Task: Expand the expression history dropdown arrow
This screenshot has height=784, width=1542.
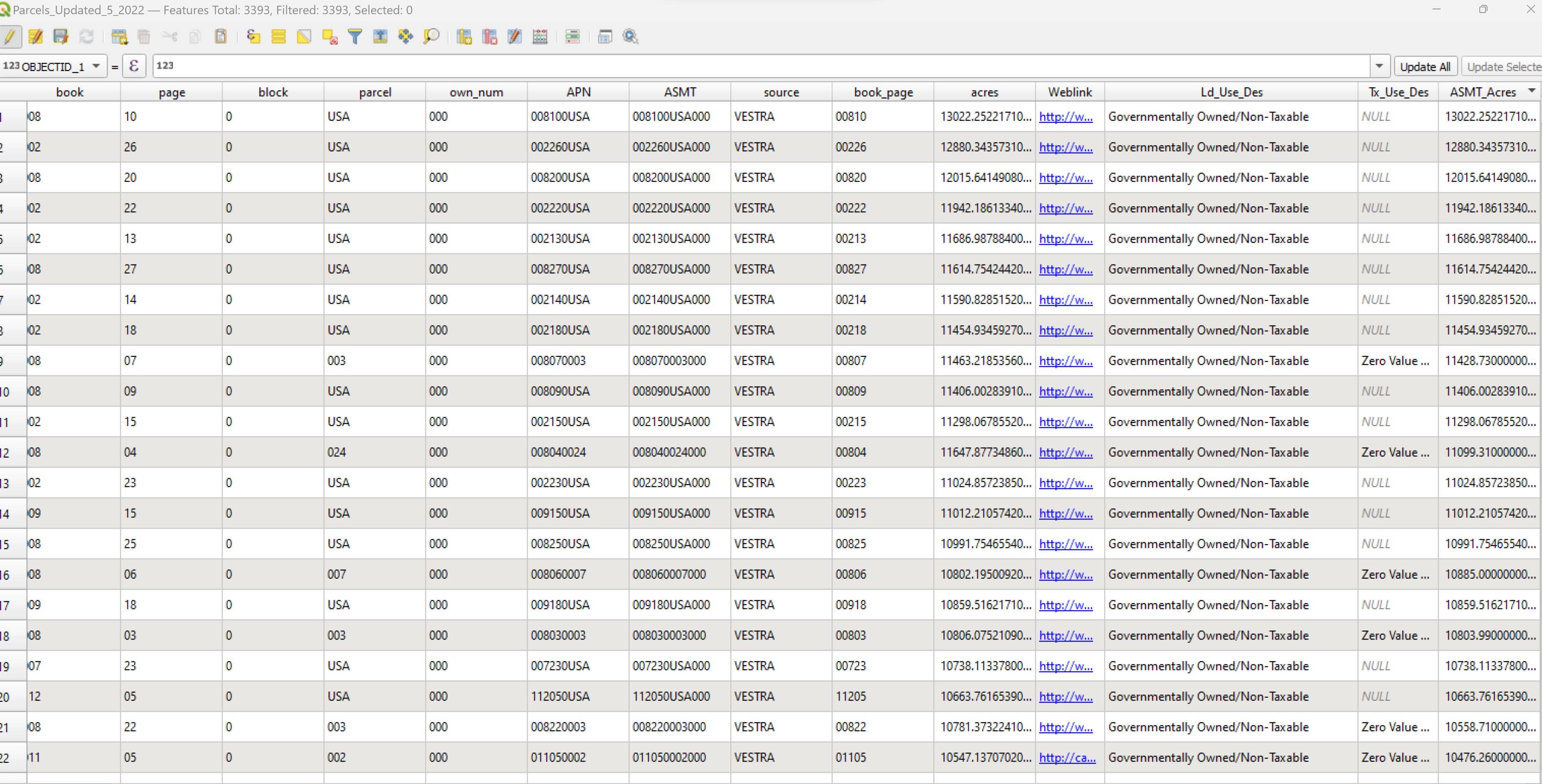Action: click(x=1379, y=66)
